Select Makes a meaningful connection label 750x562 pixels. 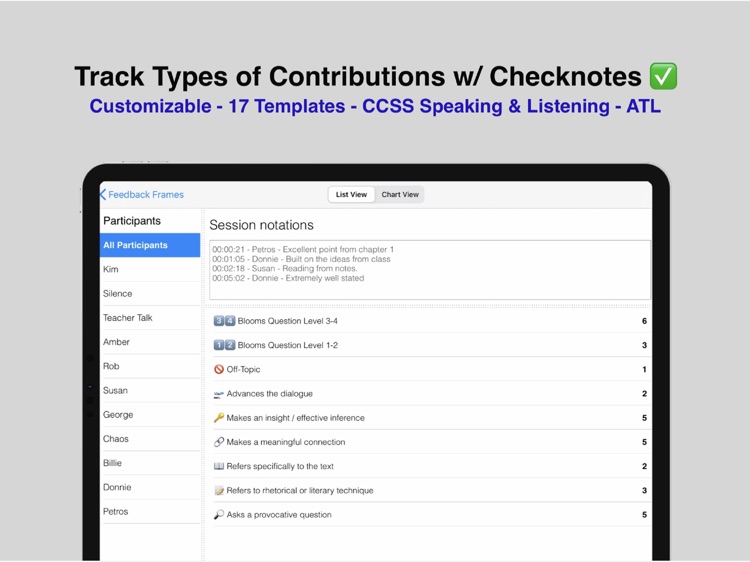(286, 442)
